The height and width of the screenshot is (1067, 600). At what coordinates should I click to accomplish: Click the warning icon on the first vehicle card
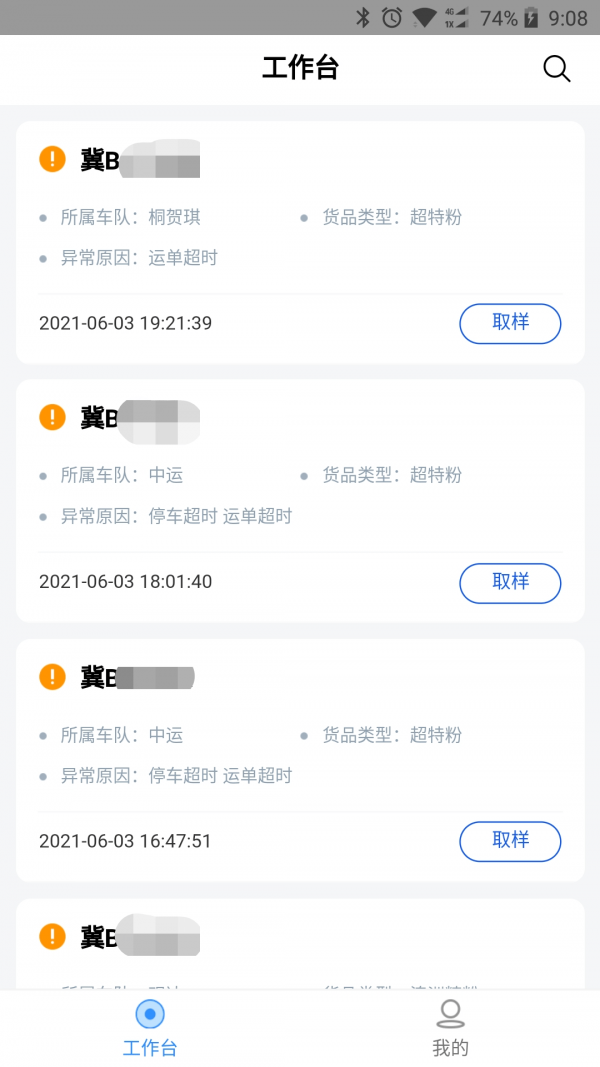click(x=53, y=158)
